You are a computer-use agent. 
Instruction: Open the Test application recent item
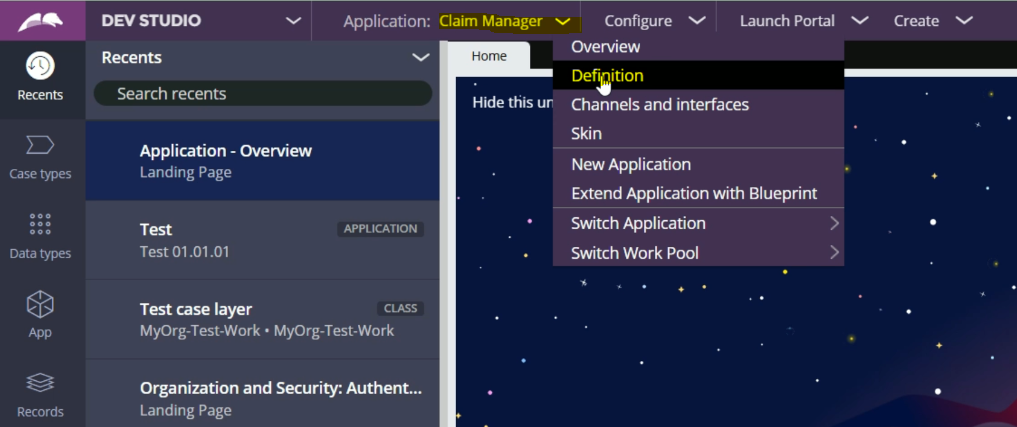(x=263, y=240)
